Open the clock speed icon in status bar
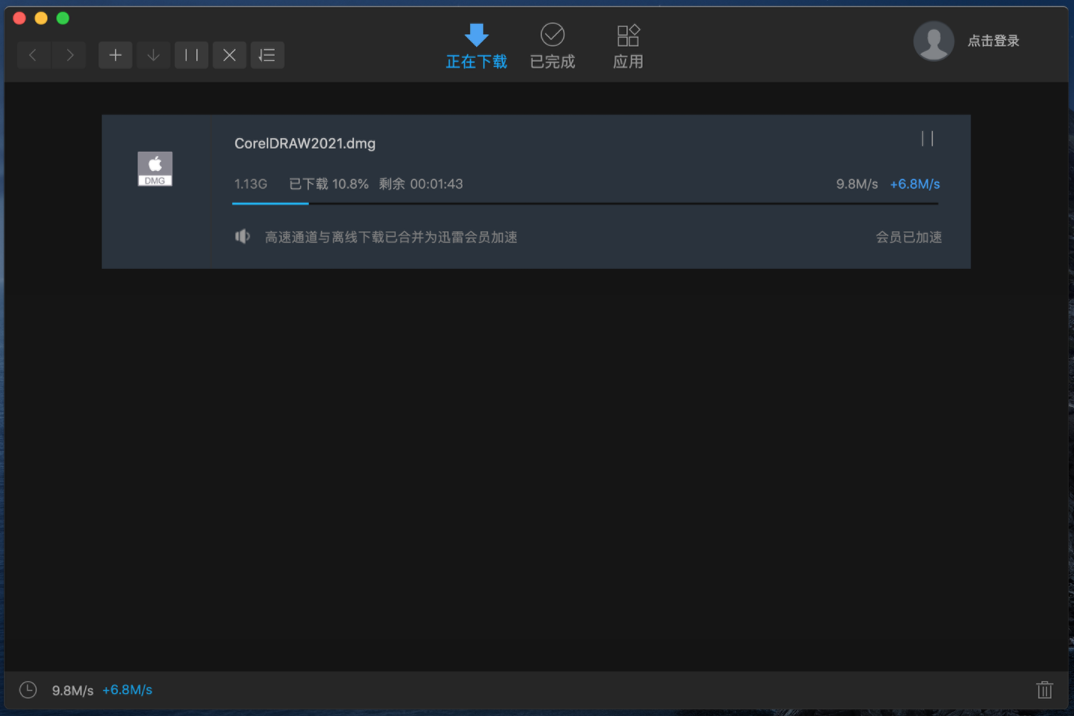This screenshot has width=1074, height=716. (x=28, y=689)
